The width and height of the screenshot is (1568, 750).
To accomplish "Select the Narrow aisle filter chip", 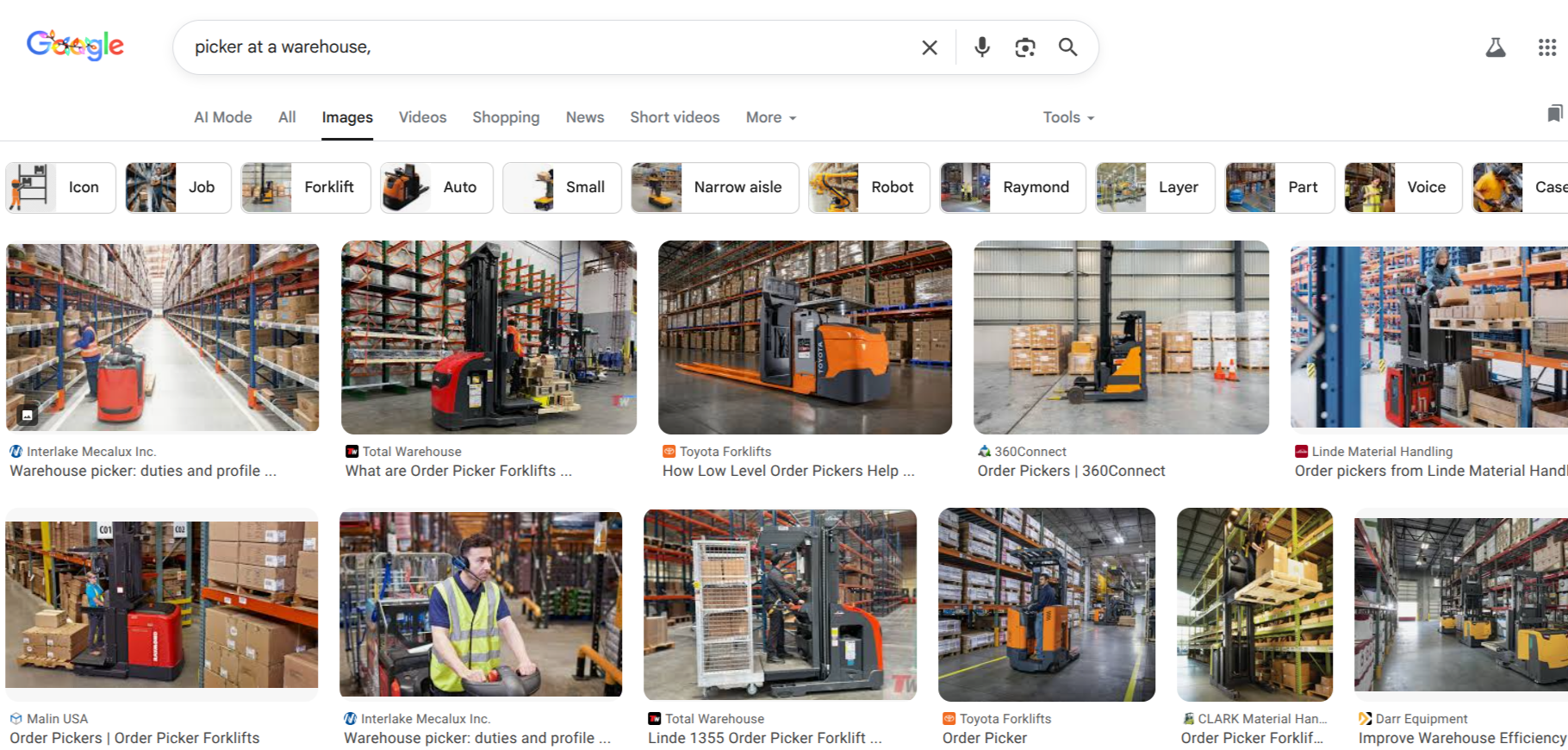I will pyautogui.click(x=715, y=188).
